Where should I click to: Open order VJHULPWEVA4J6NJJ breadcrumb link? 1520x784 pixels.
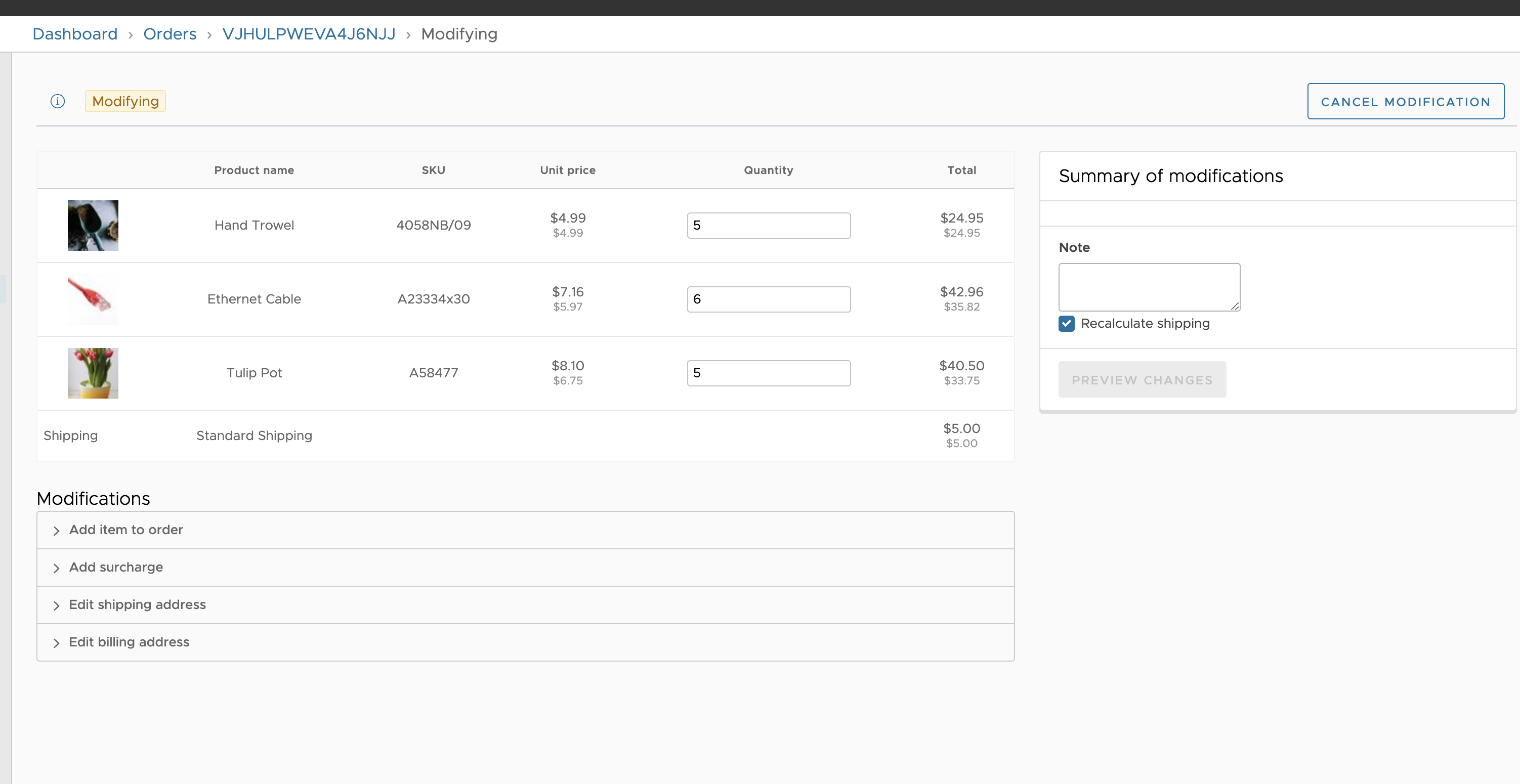(309, 34)
